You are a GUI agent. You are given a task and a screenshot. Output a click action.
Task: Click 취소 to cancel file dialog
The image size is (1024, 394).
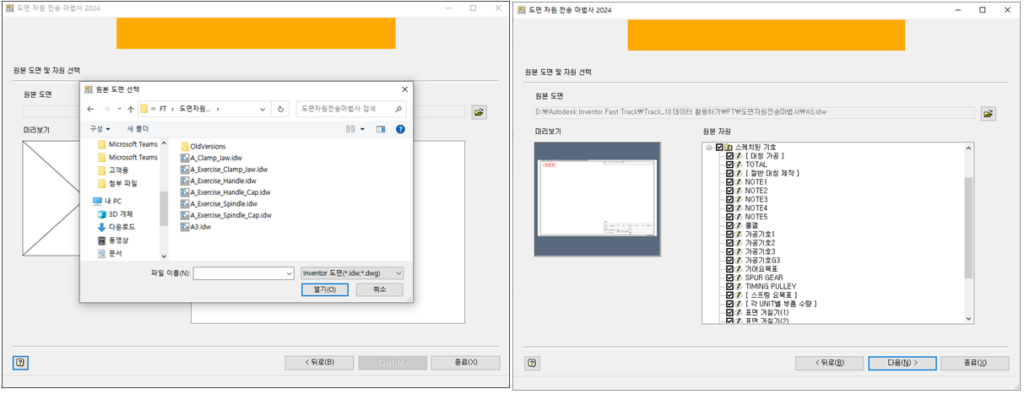click(x=379, y=289)
